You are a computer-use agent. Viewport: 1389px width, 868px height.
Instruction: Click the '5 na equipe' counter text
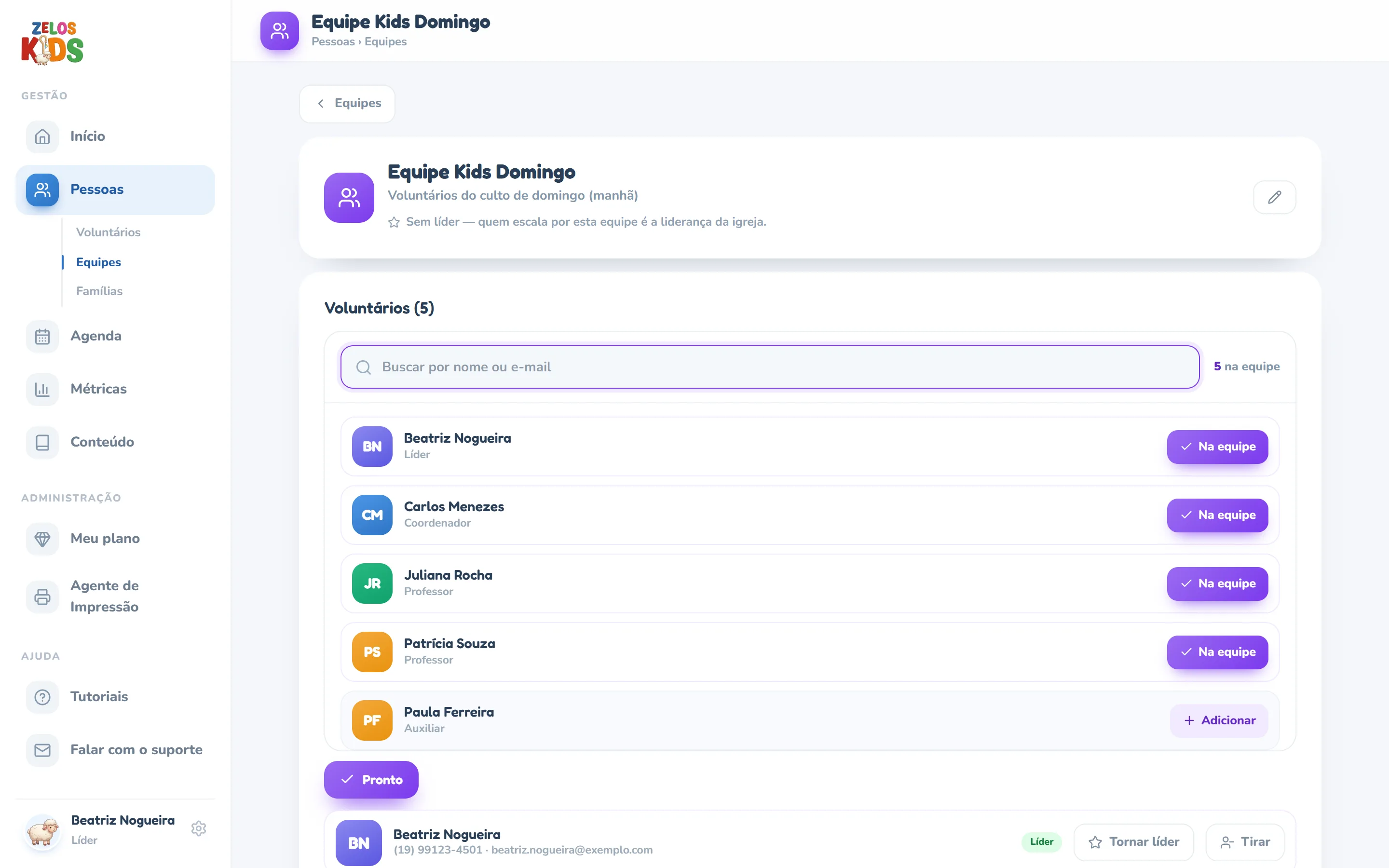(1246, 366)
